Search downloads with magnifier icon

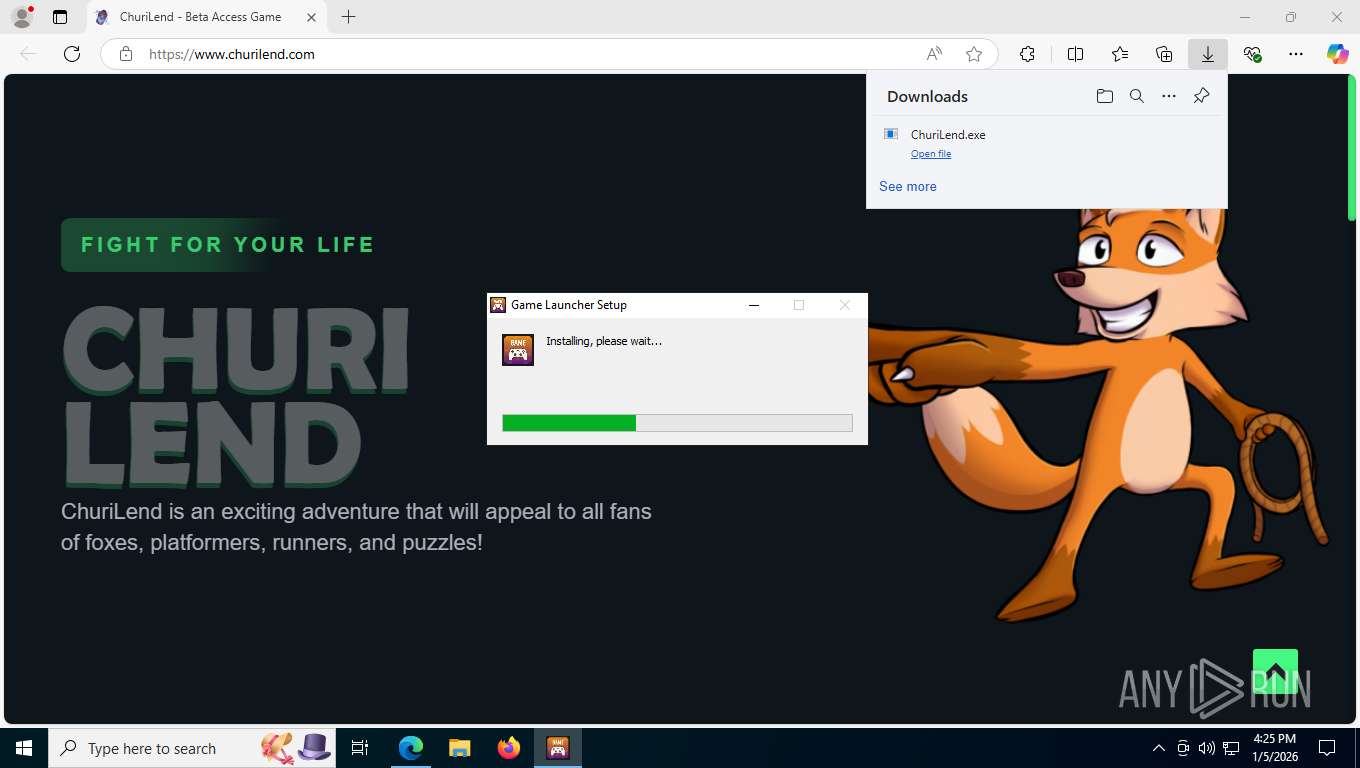click(x=1137, y=96)
